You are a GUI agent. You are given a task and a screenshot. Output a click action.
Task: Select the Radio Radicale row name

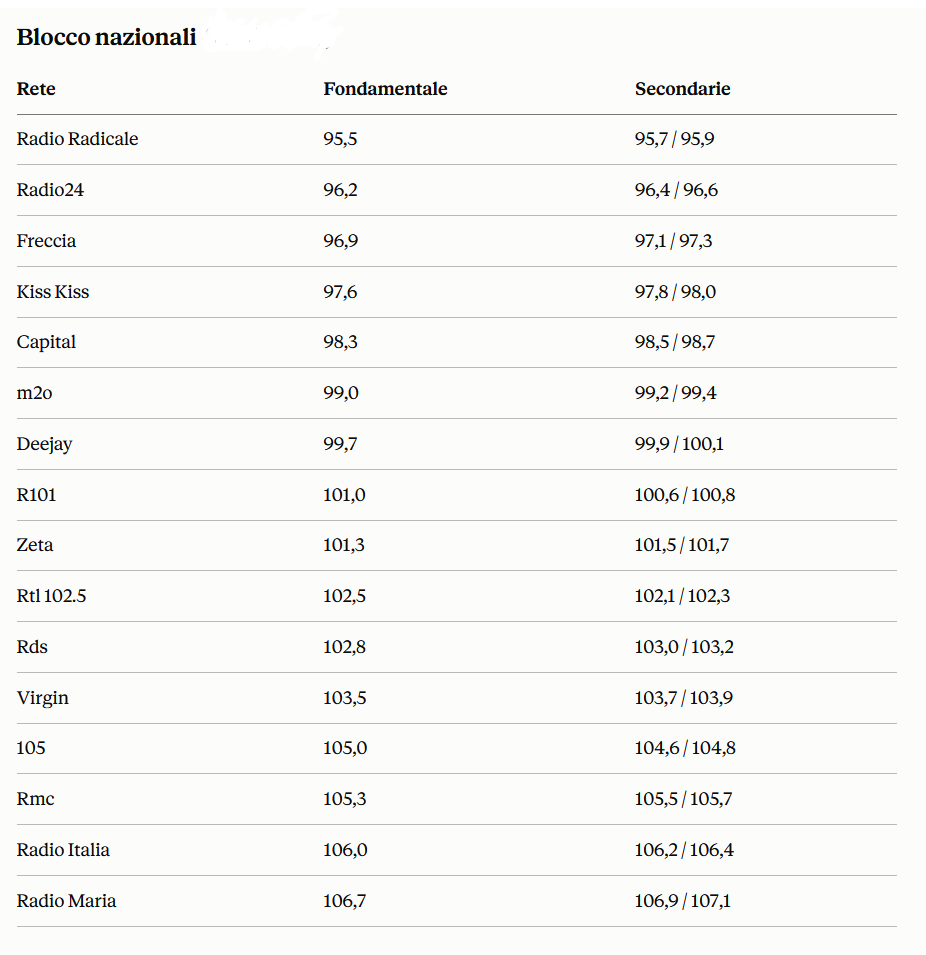tap(77, 139)
